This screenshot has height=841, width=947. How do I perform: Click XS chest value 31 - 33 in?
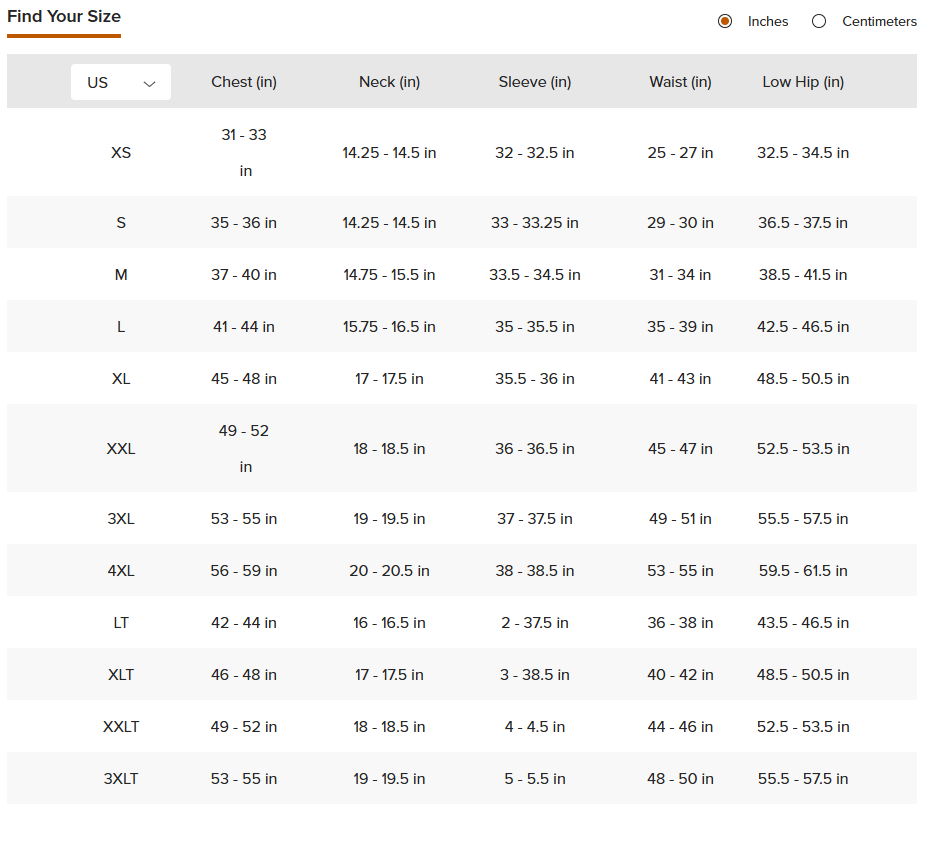click(244, 152)
